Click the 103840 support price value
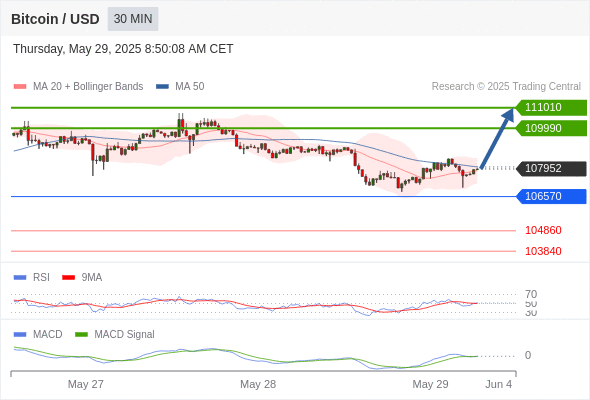 543,251
